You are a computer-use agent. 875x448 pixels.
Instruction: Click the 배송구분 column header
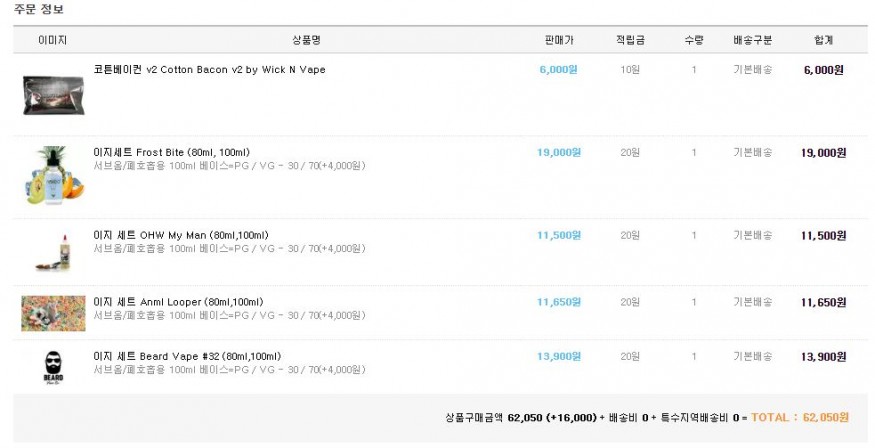pos(753,40)
